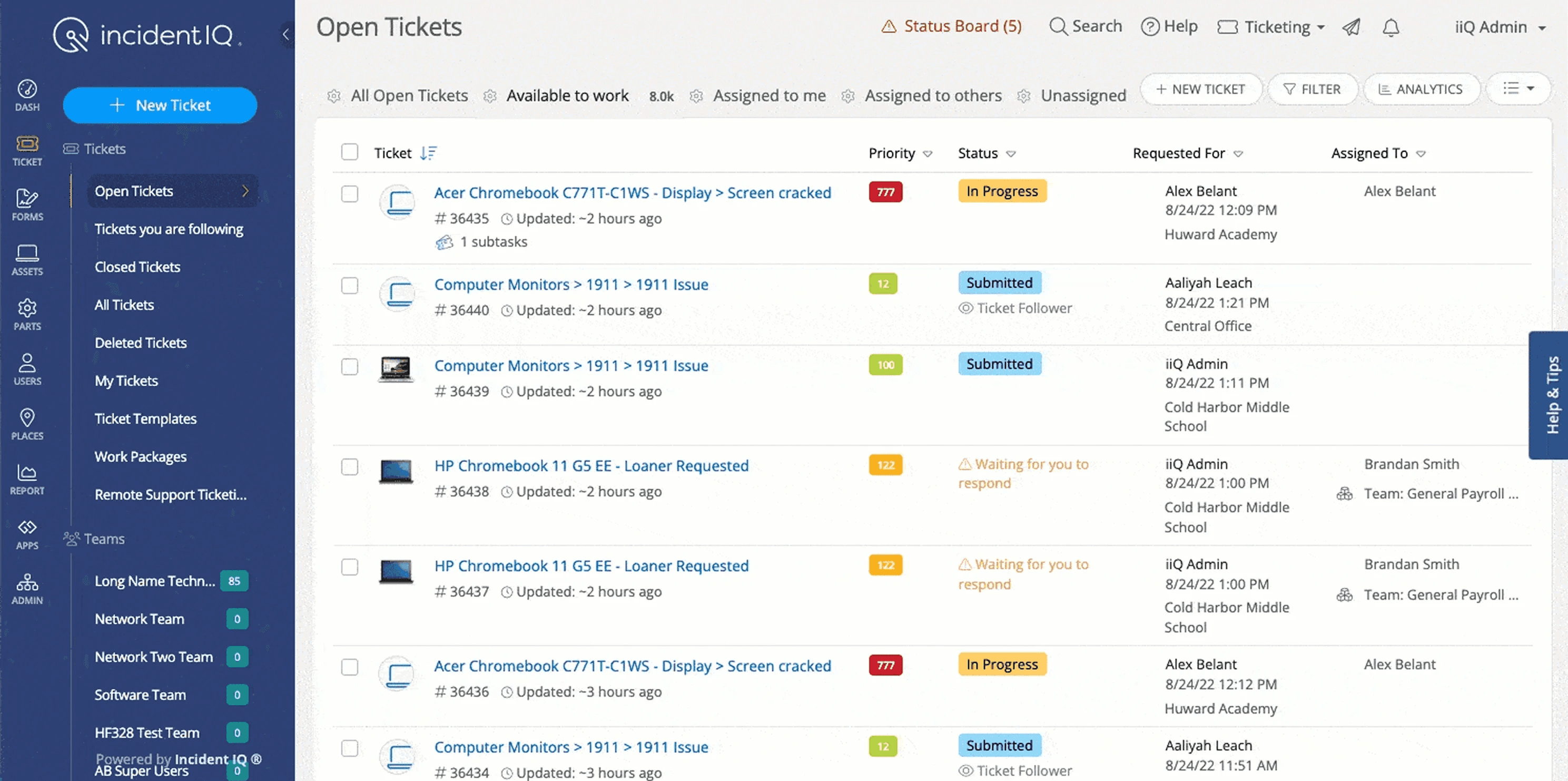The height and width of the screenshot is (781, 1568).
Task: Open the Requested For column dropdown
Action: (x=1238, y=153)
